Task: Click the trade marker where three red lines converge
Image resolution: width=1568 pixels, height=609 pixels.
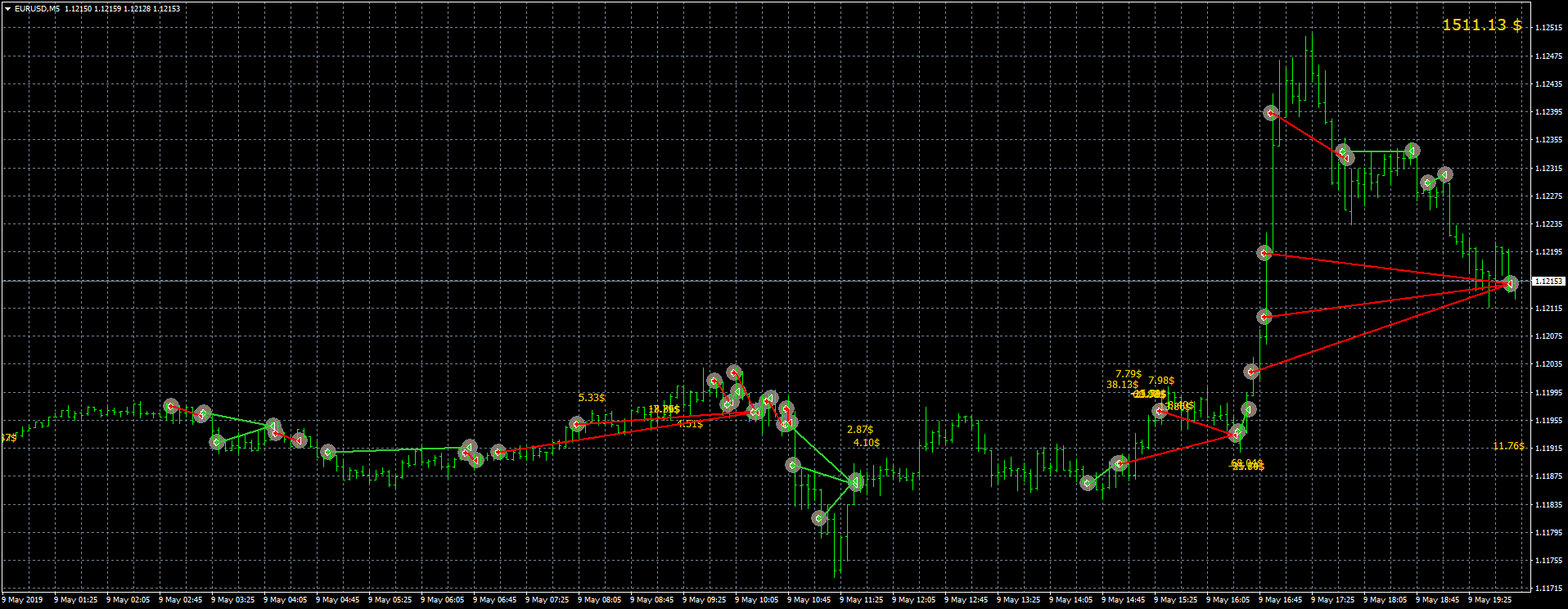Action: 1511,283
